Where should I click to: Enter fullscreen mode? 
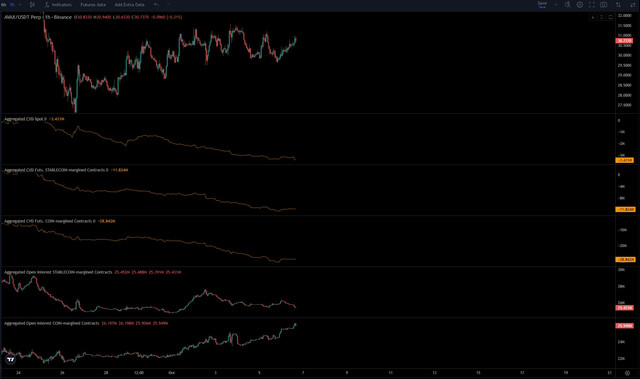(x=591, y=4)
